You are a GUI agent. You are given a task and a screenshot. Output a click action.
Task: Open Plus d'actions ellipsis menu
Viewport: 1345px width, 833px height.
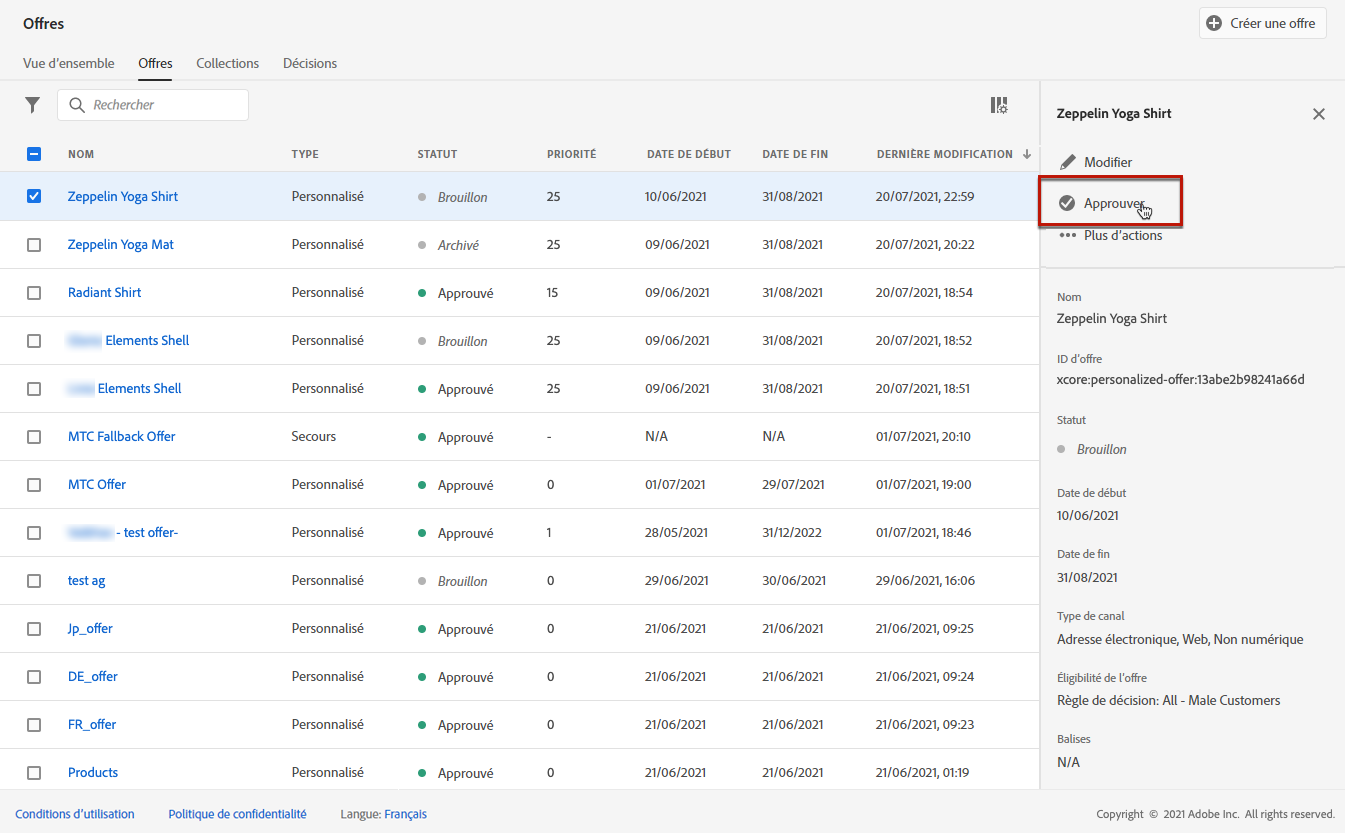pos(1067,236)
